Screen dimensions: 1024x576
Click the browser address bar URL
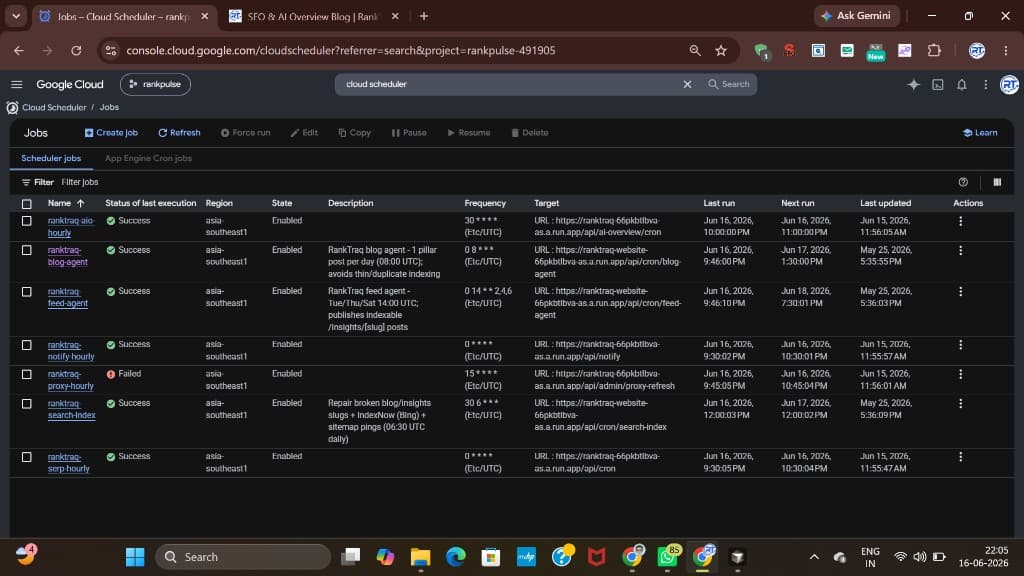[341, 50]
